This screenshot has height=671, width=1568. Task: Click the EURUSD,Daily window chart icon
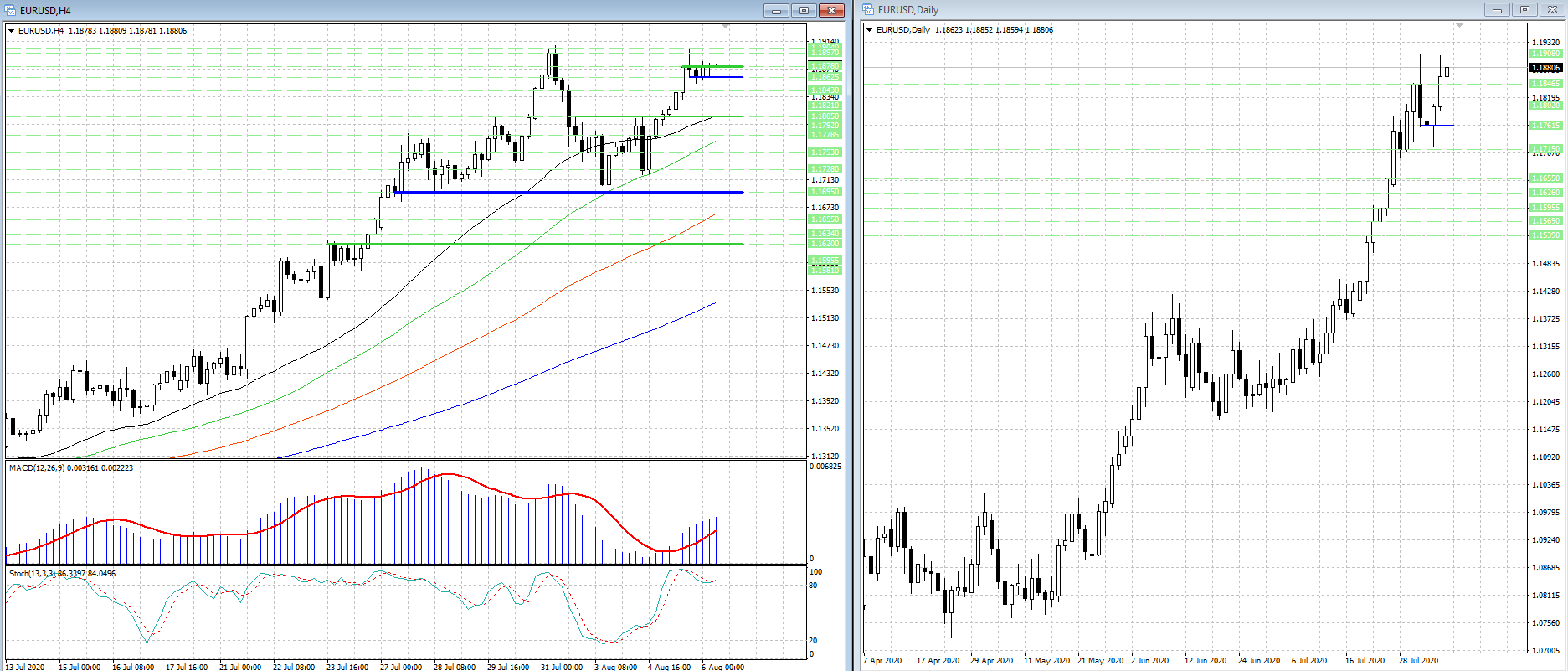click(x=869, y=9)
